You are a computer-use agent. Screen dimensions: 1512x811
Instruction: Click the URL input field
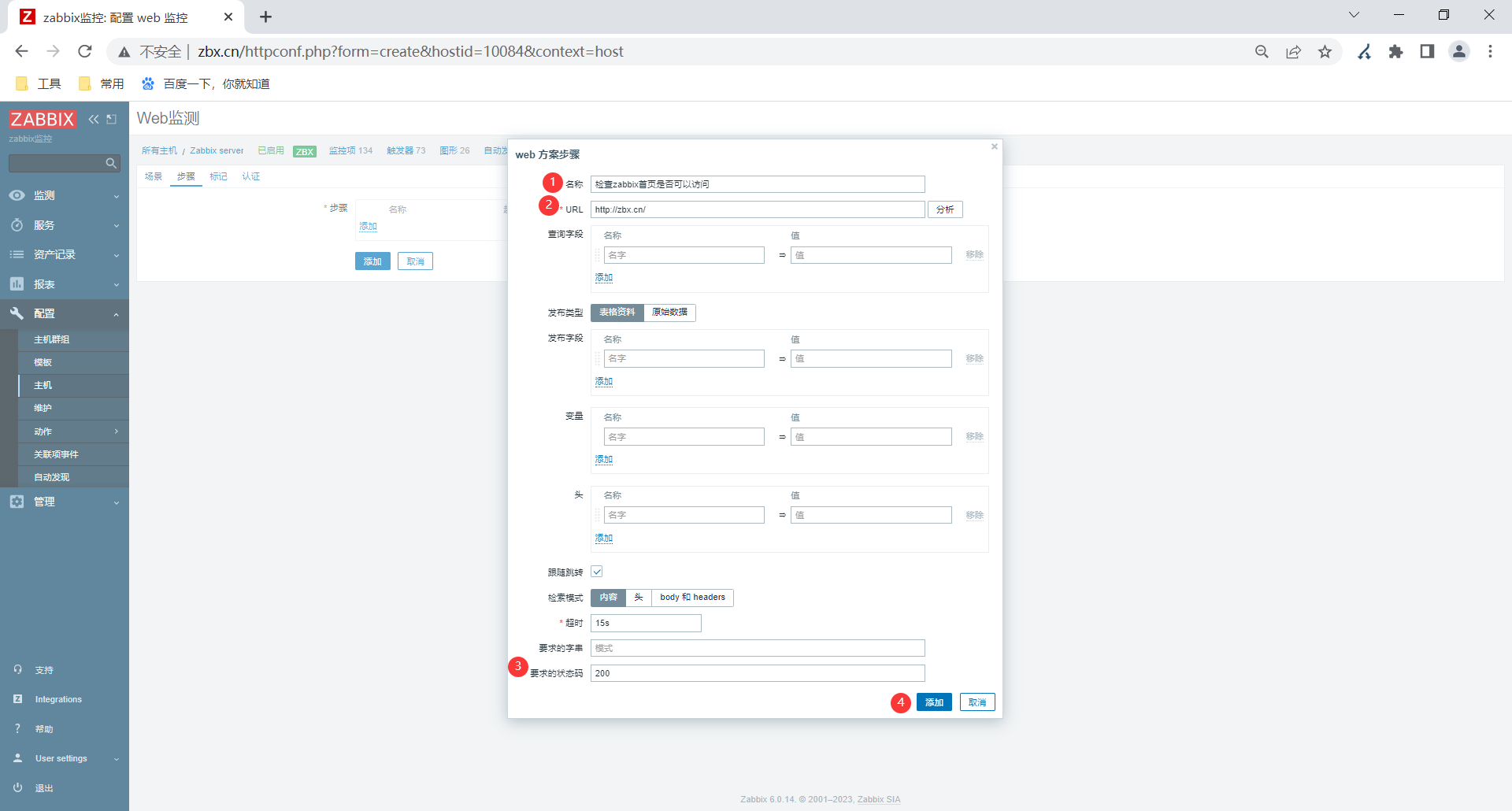758,209
